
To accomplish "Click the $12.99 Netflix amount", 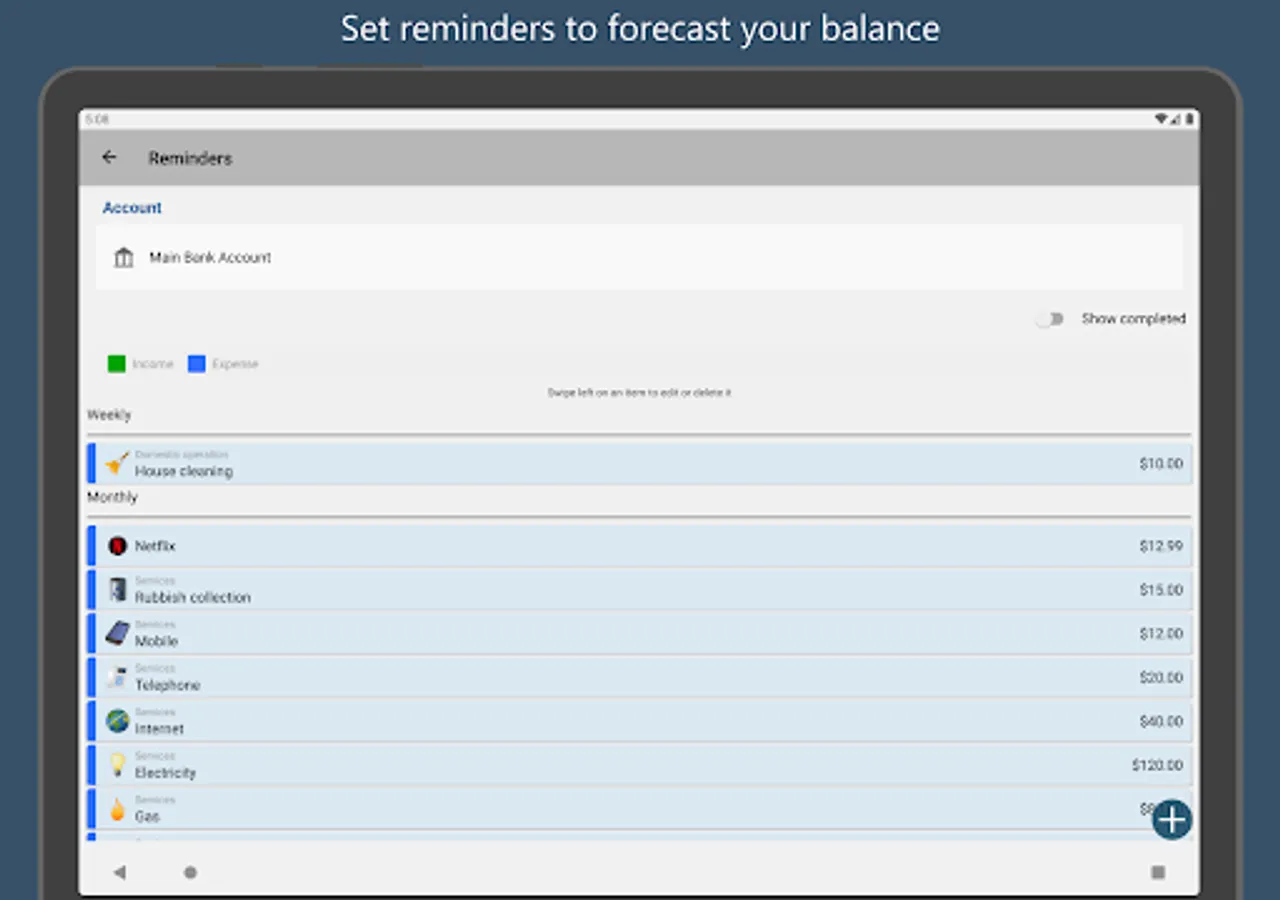I will (x=1161, y=546).
